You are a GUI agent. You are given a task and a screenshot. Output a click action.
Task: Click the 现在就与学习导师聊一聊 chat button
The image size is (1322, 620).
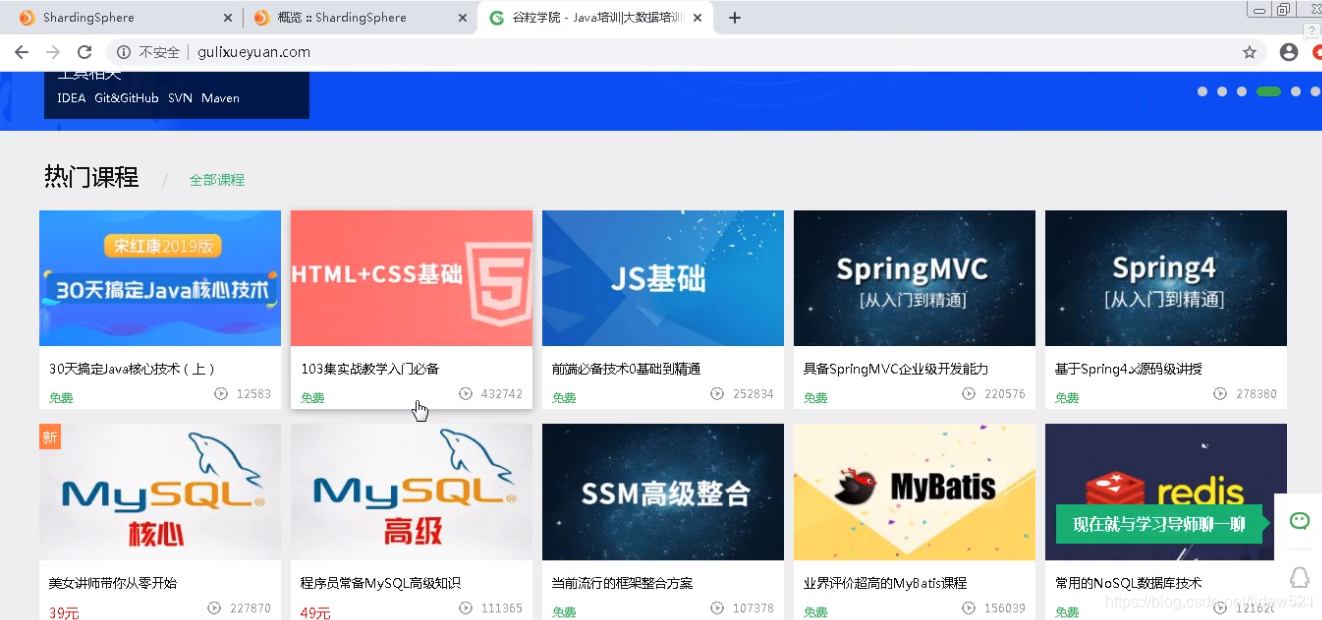tap(1159, 524)
